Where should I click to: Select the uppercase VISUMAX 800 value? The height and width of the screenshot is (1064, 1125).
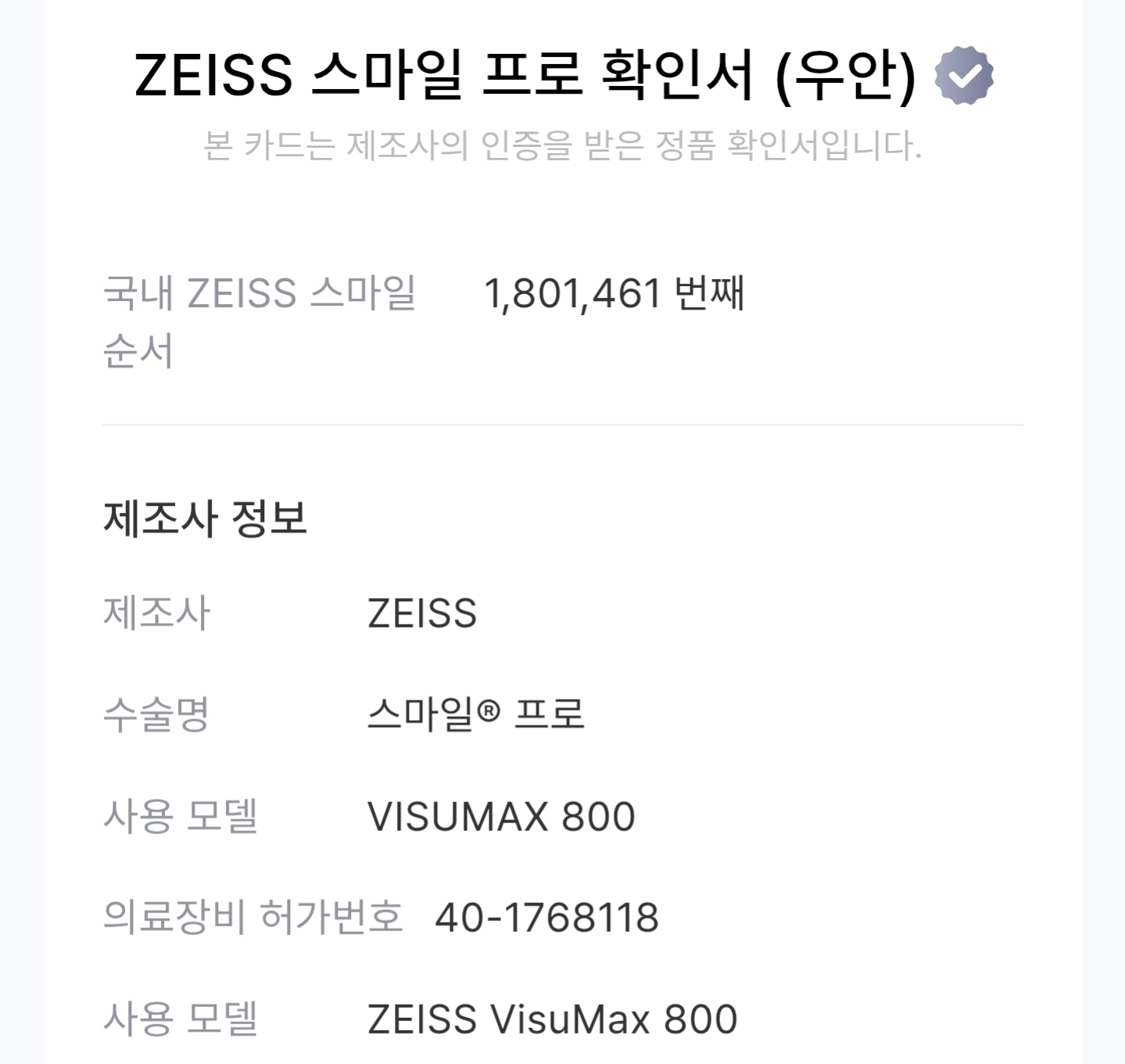(501, 817)
